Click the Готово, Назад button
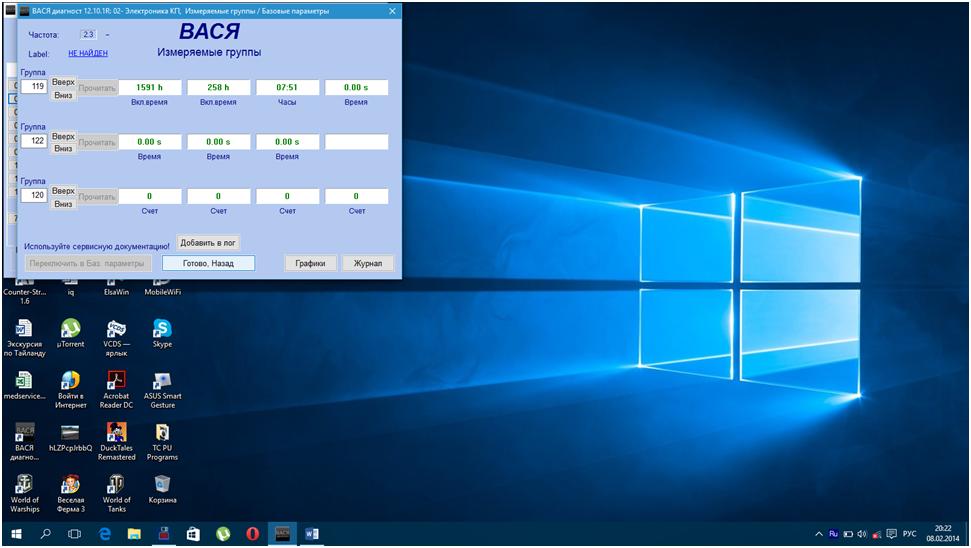 point(208,263)
